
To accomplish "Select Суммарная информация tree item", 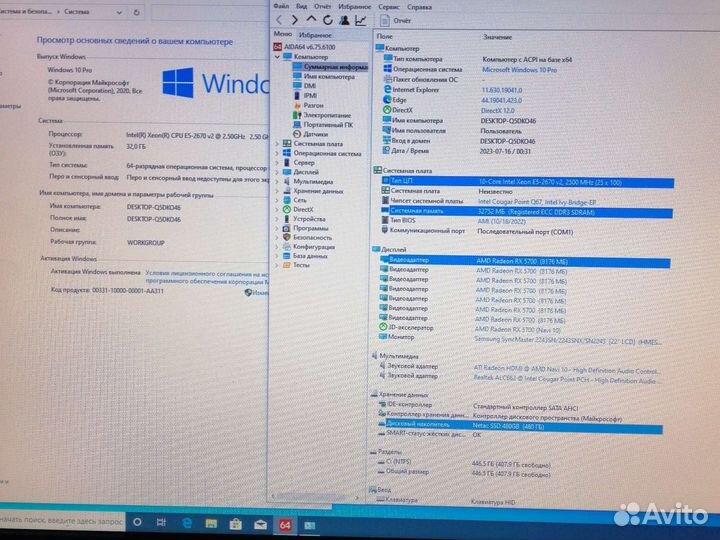I will pyautogui.click(x=330, y=67).
